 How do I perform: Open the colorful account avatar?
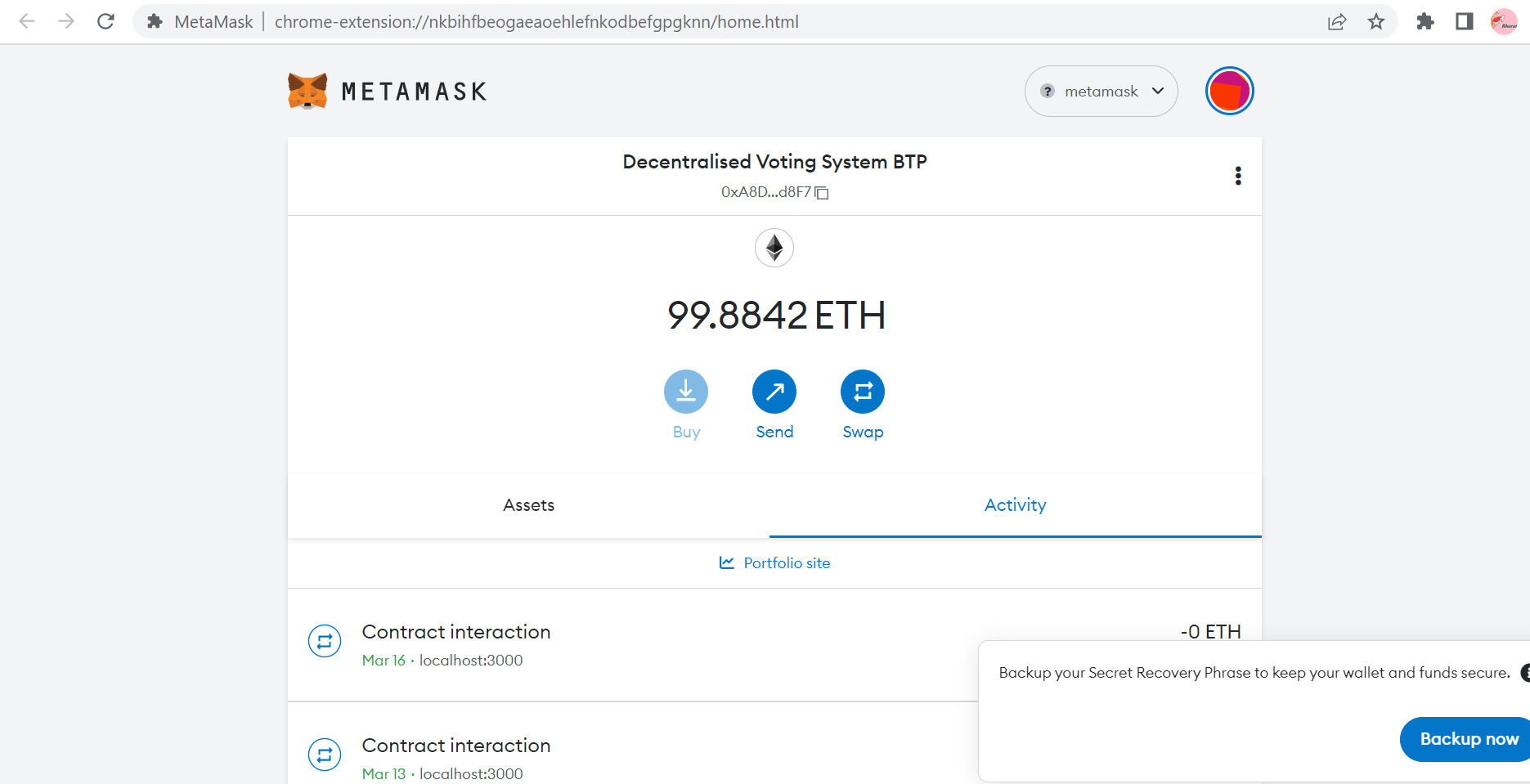[1229, 90]
